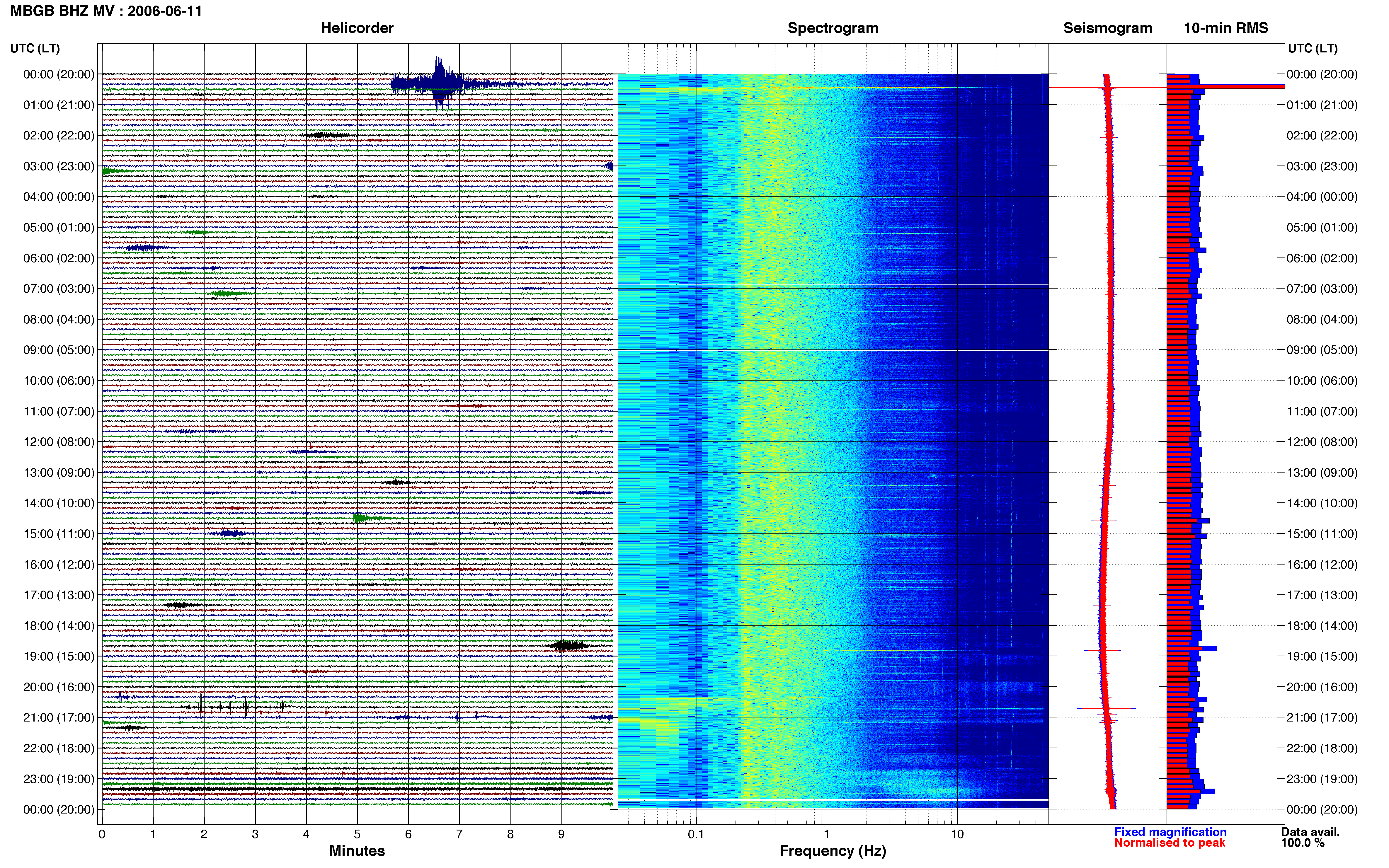The image size is (1389, 868).
Task: Click left time label '16:00 (12:00)'
Action: (x=59, y=564)
